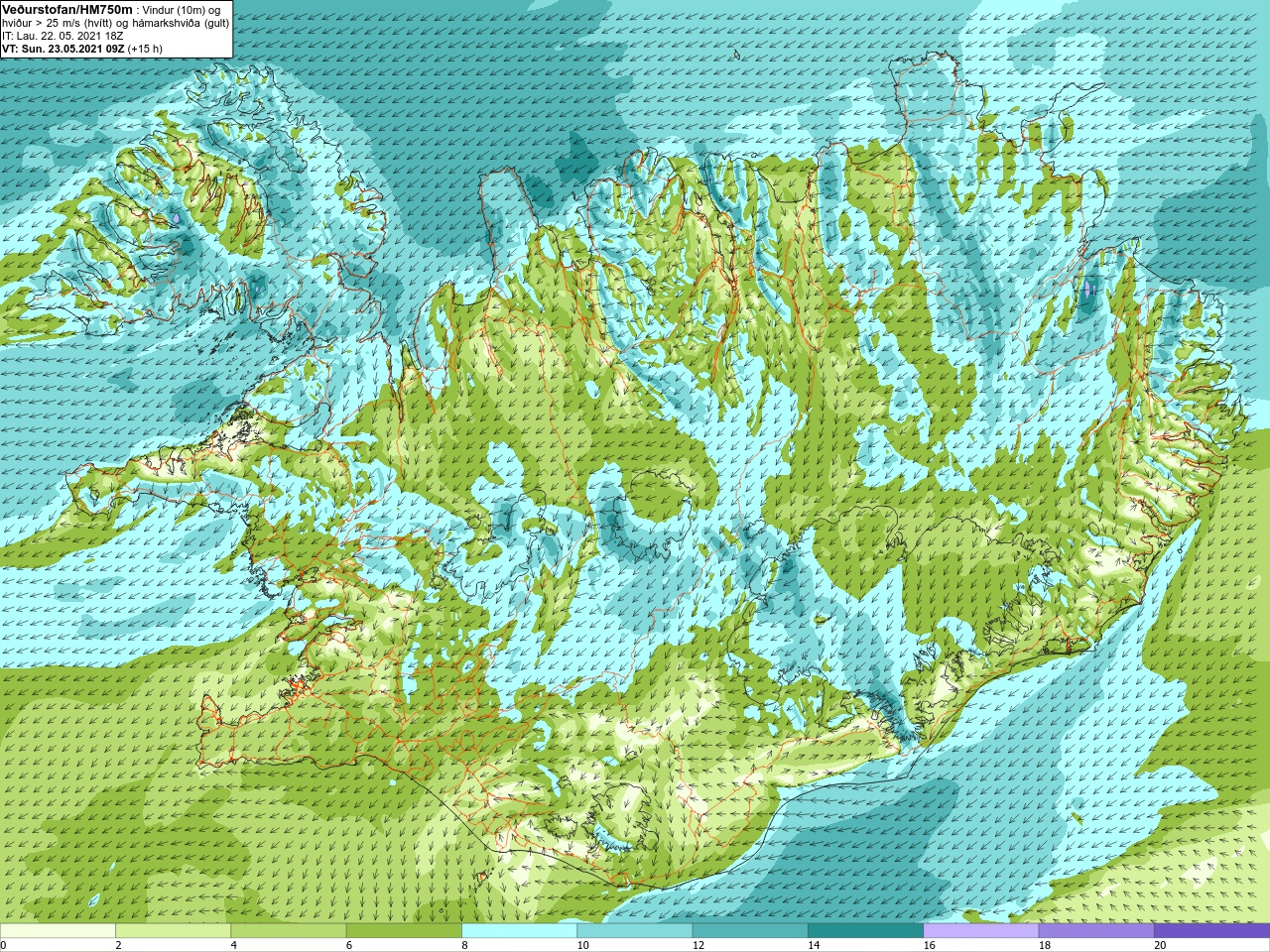Pick the deep violet above-20 m/s legend swatch

1211,930
